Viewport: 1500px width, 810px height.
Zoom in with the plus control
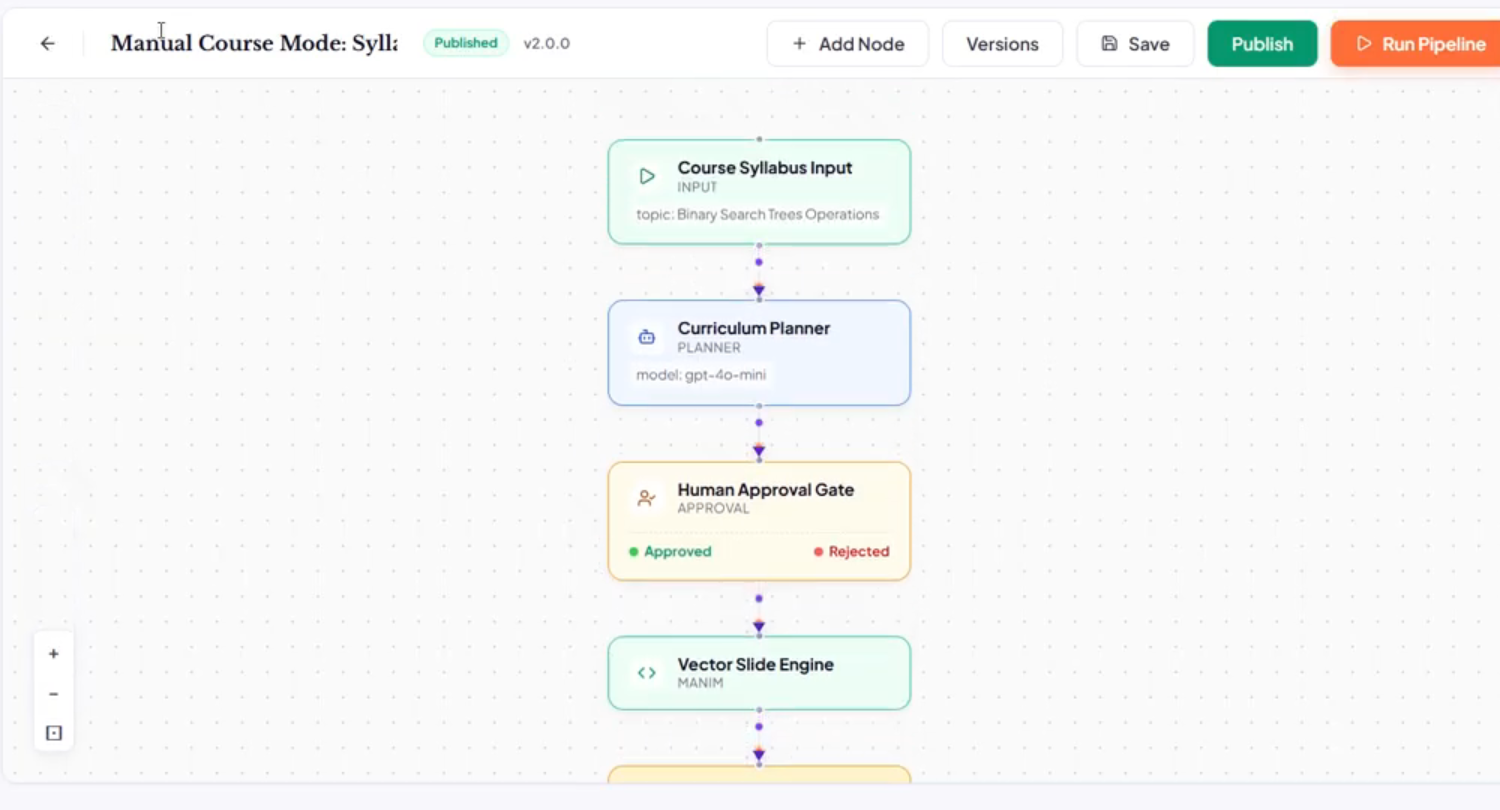pos(54,654)
